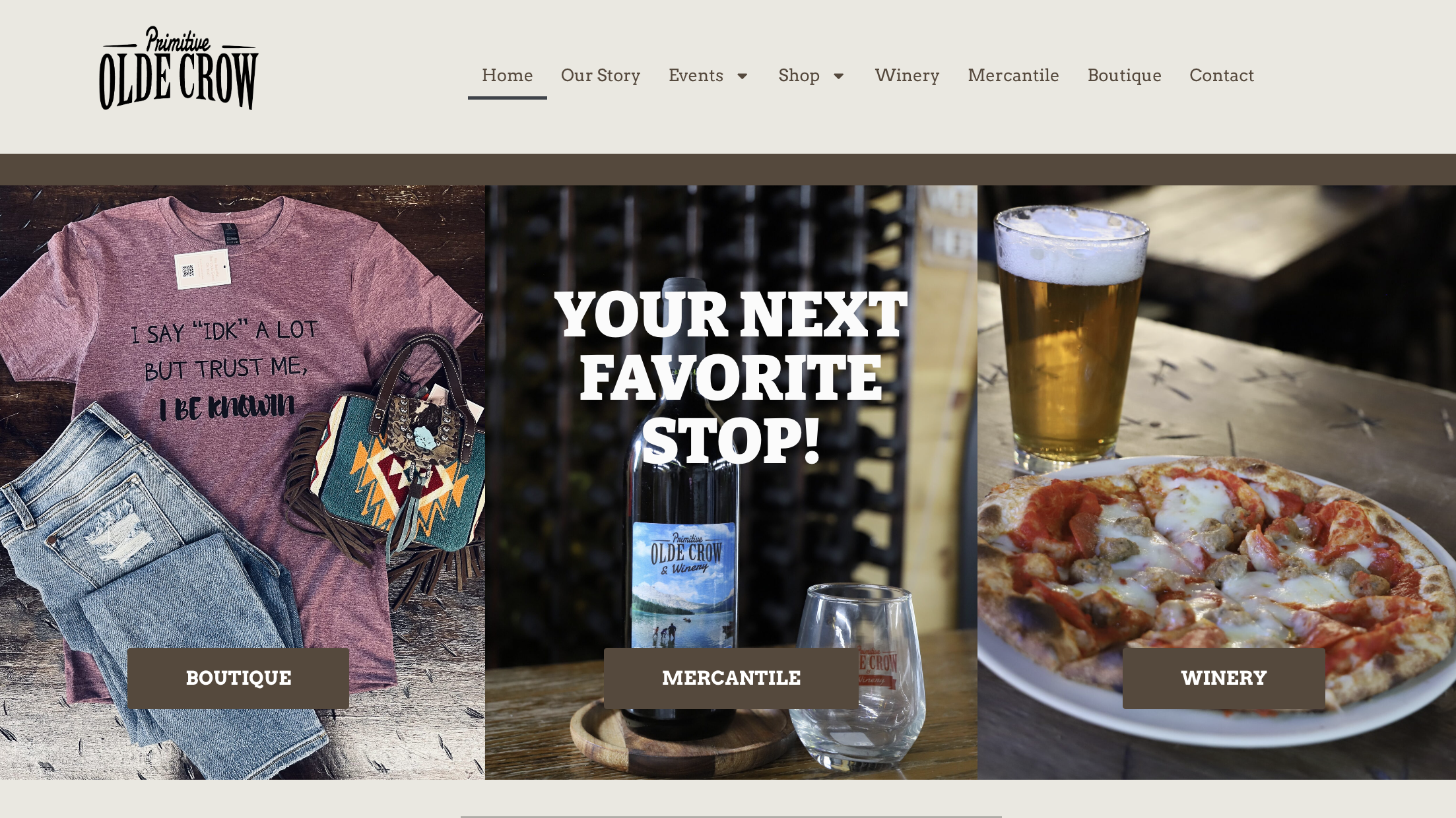Click the wine bottle label image
The image size is (1456, 818).
(x=684, y=584)
